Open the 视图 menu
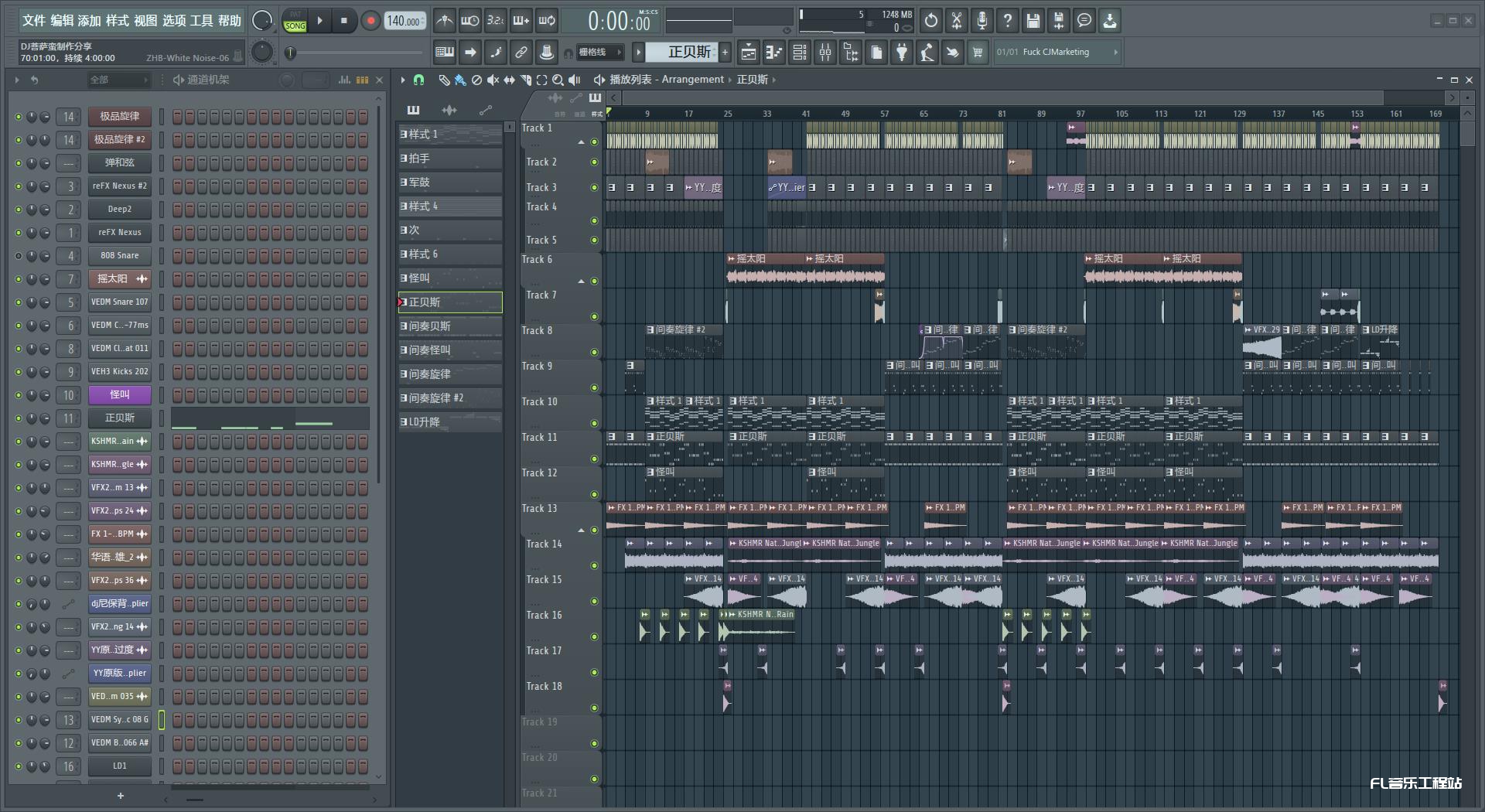Image resolution: width=1485 pixels, height=812 pixels. [x=145, y=21]
